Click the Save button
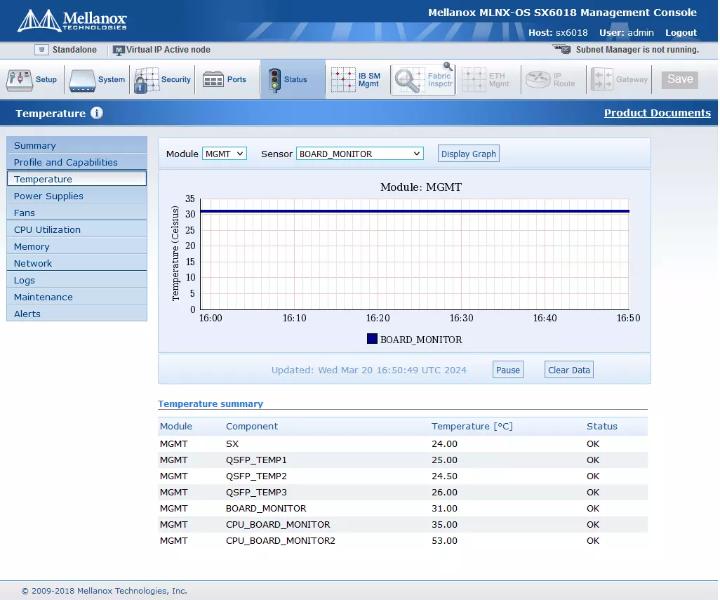This screenshot has width=720, height=600. click(680, 79)
